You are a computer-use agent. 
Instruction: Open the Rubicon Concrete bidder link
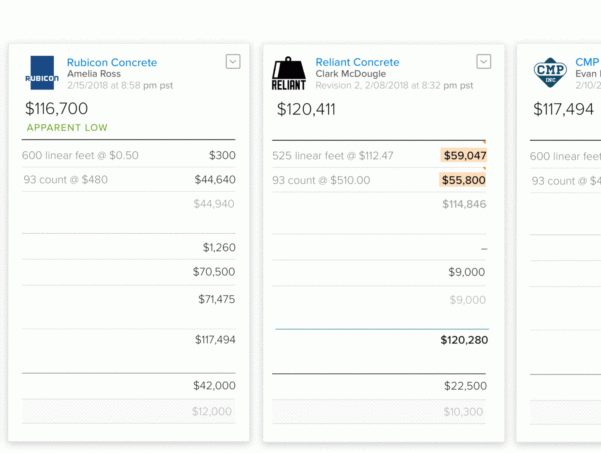[112, 63]
